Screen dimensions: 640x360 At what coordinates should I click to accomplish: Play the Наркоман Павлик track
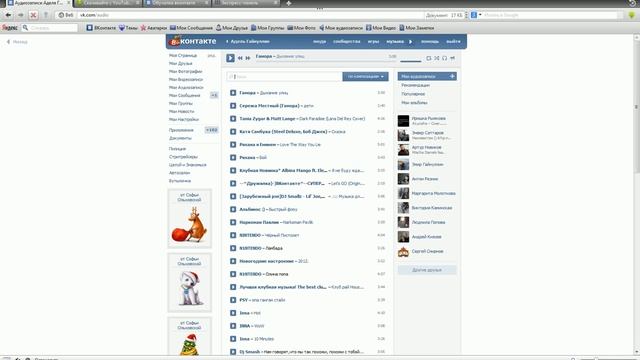pos(233,222)
